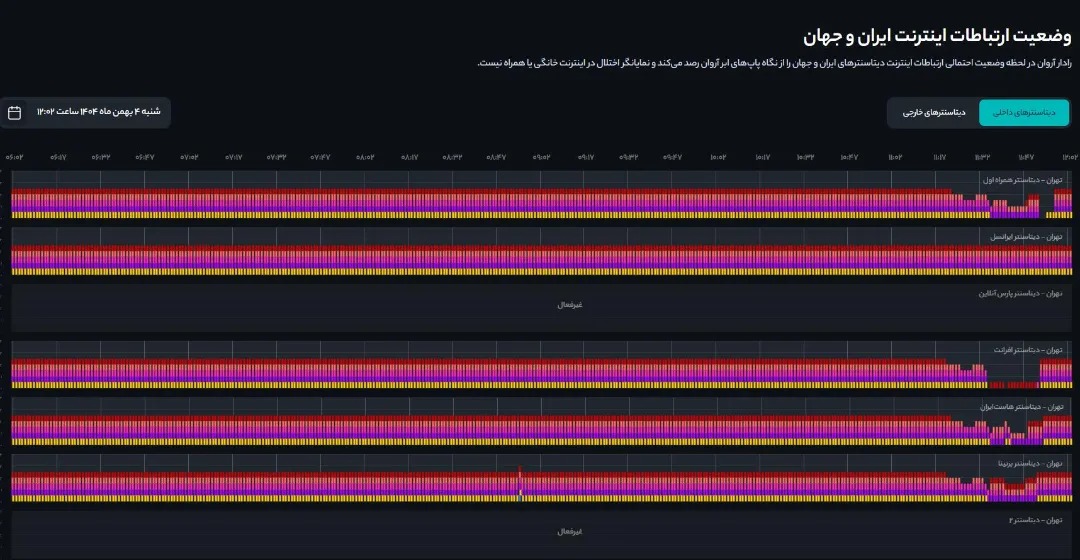Open the date selector showing شنبه ۴ بهمن
Screen dimensions: 1080x560
[x=98, y=112]
